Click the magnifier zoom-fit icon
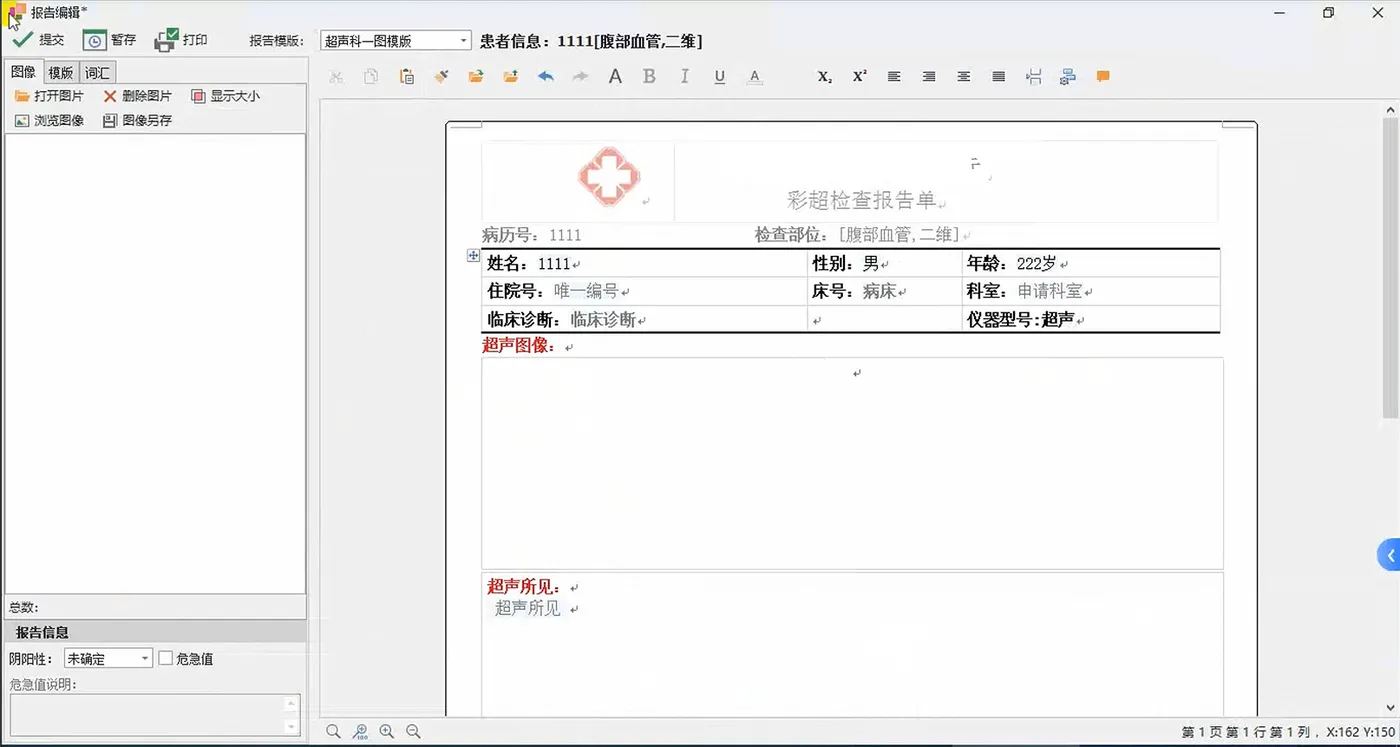 (334, 732)
